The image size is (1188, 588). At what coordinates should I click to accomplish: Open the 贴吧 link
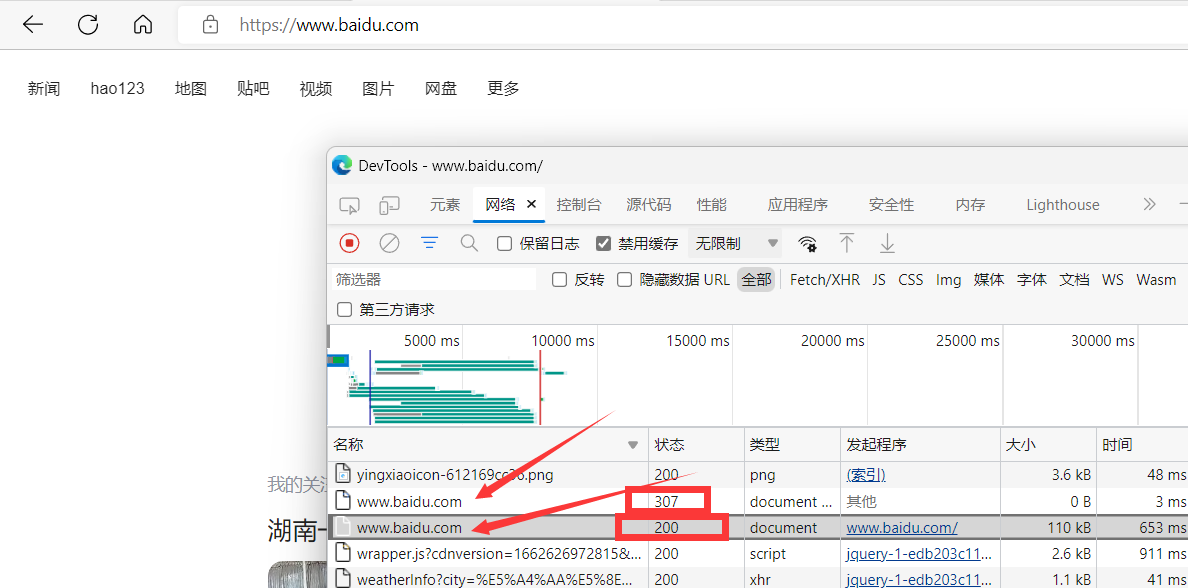253,89
